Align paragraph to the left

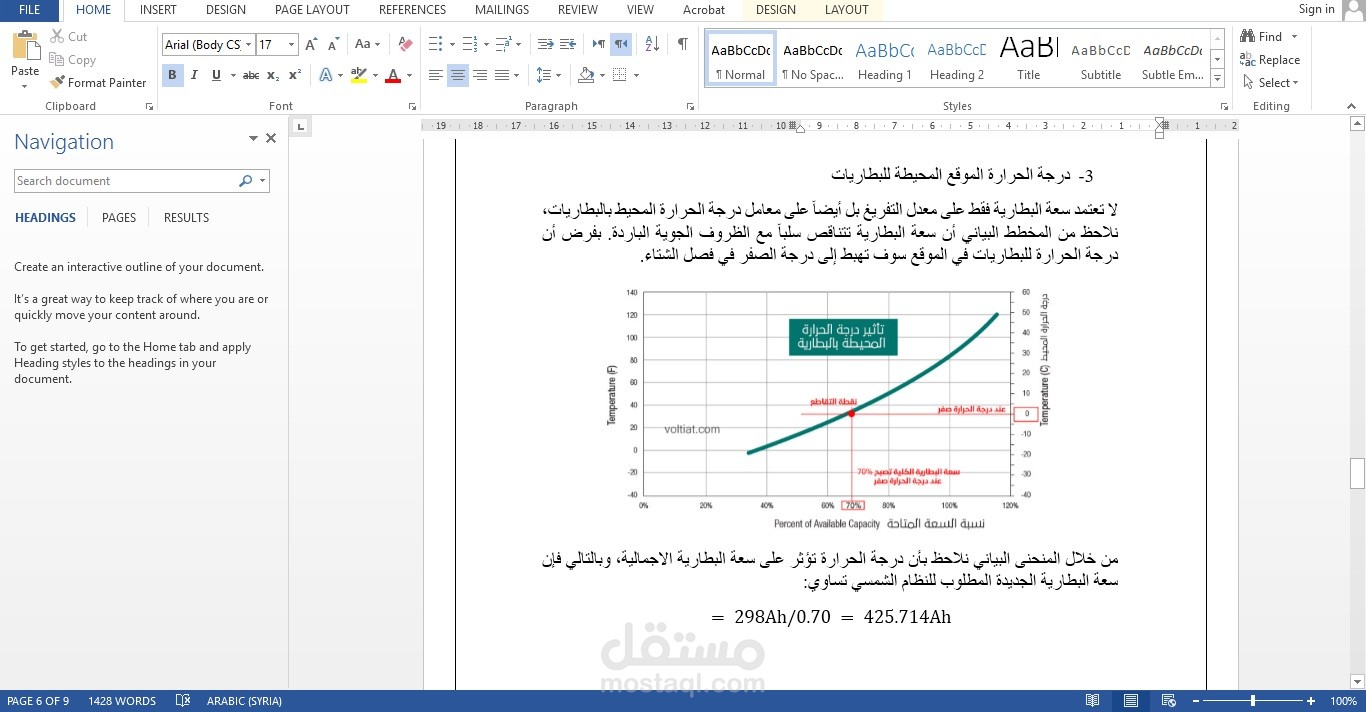point(436,75)
